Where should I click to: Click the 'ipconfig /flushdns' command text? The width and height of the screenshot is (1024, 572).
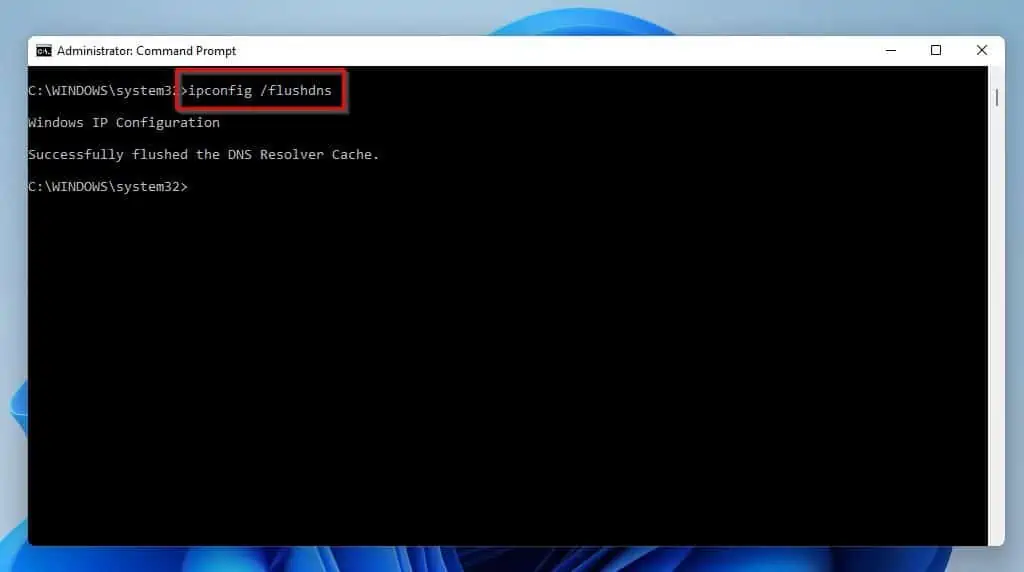pyautogui.click(x=260, y=90)
